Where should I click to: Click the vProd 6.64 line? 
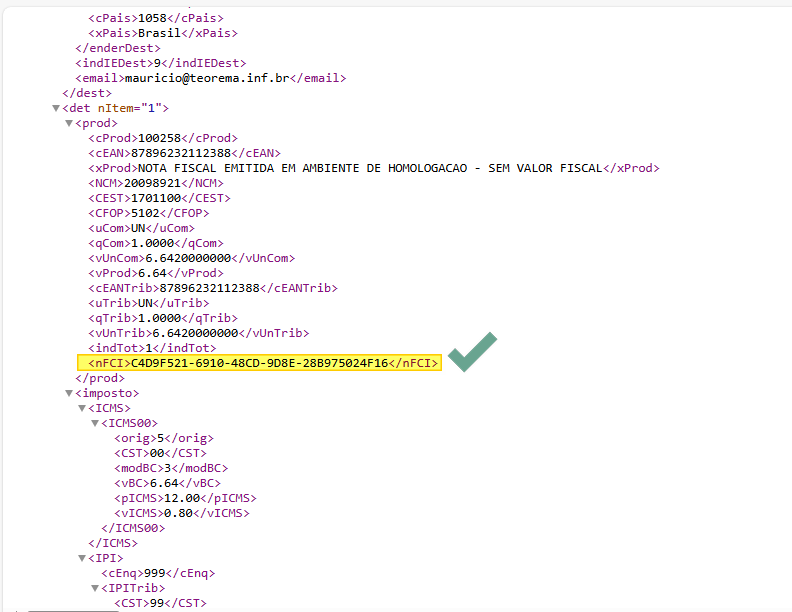[x=156, y=273]
